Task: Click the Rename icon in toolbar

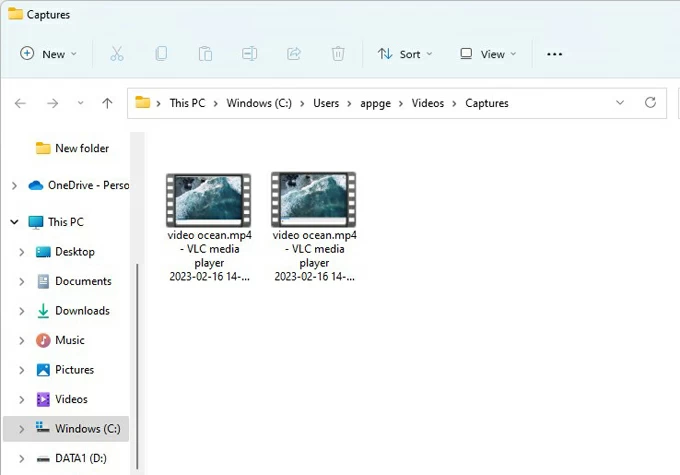Action: pos(250,54)
